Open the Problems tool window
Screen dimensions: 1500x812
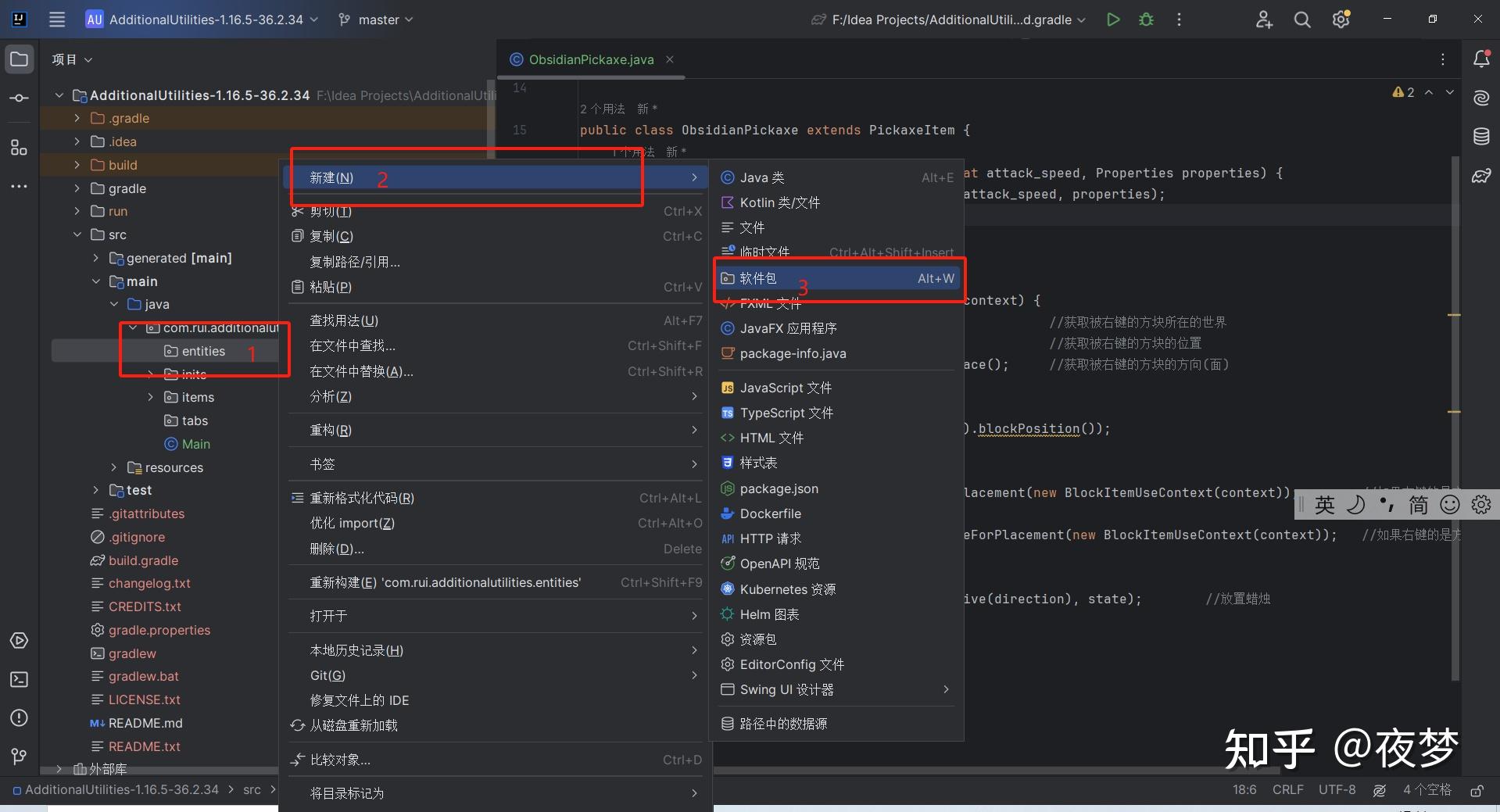[x=19, y=718]
